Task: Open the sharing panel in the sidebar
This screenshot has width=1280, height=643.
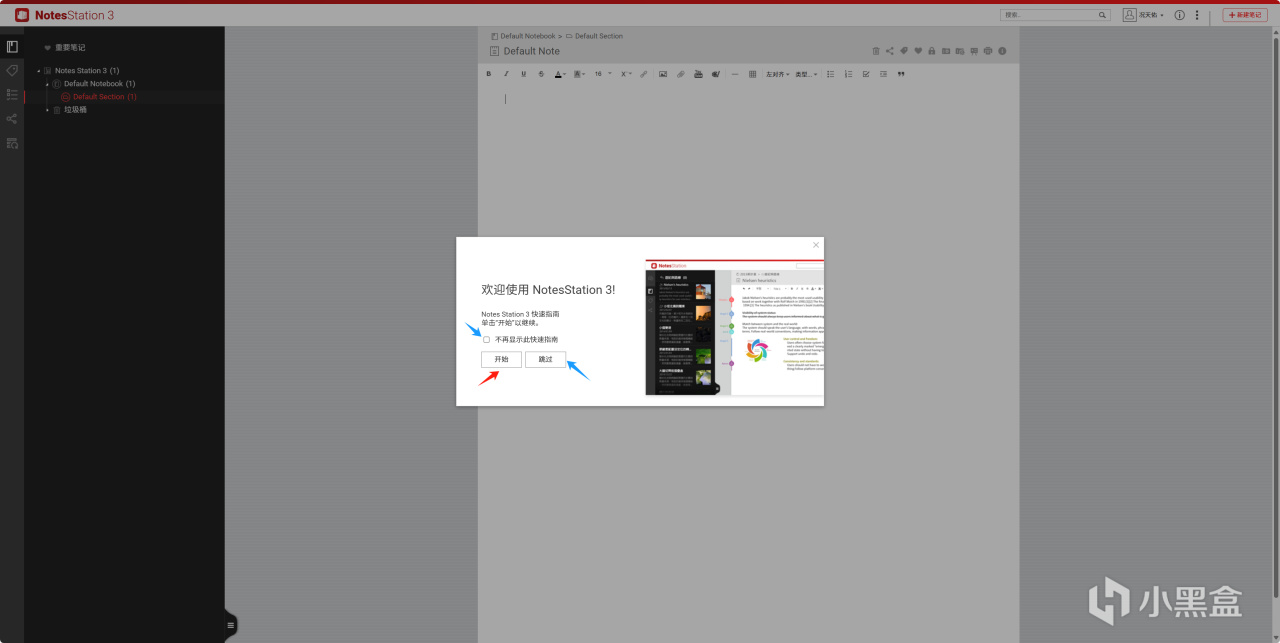Action: coord(12,119)
